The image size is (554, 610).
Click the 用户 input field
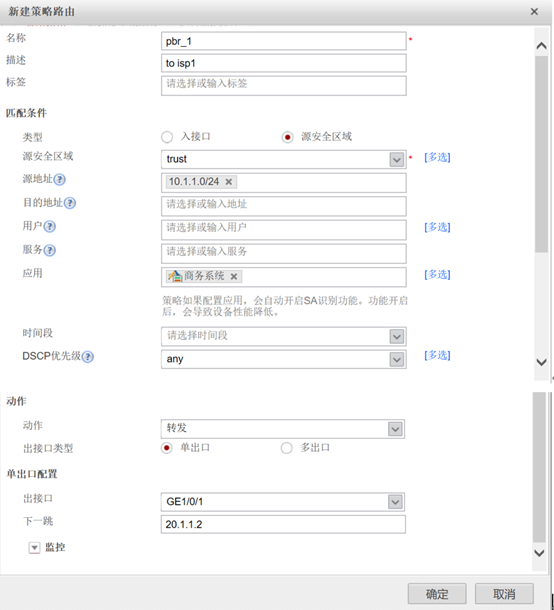point(284,230)
